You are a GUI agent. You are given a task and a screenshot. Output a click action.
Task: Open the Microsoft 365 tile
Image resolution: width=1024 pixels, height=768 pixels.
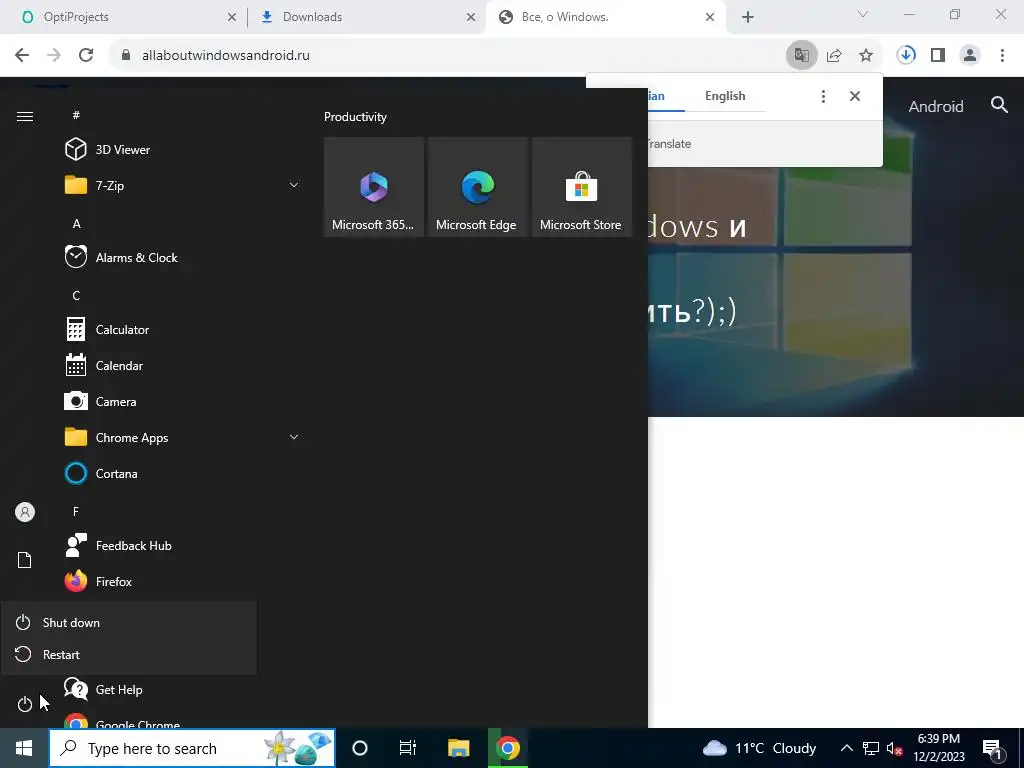[374, 187]
